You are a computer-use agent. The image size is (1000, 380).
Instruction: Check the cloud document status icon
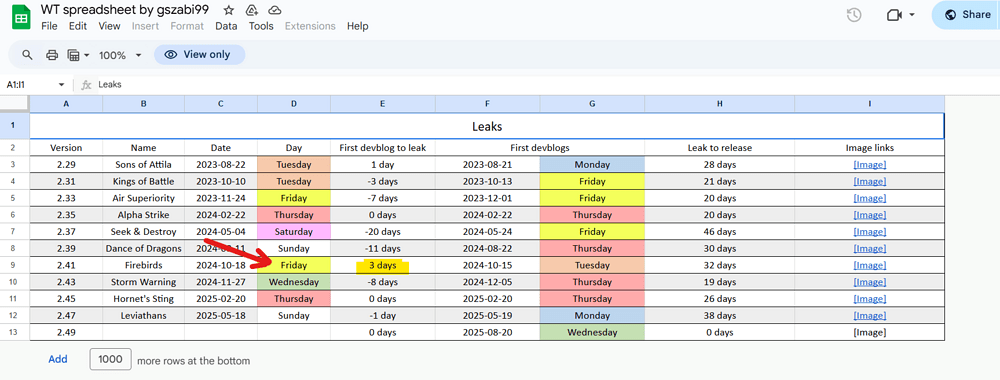tap(275, 10)
